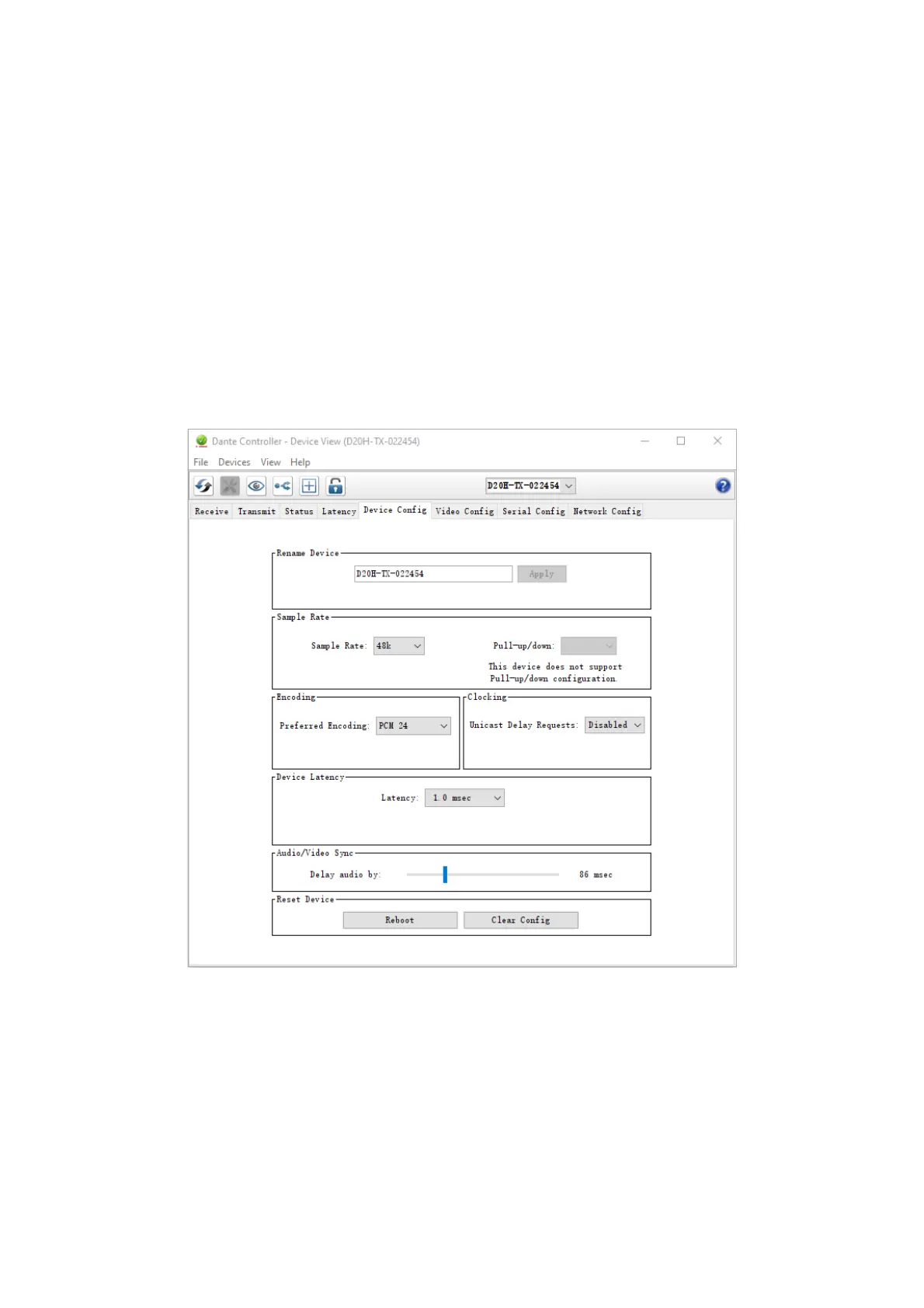Open Network View with the routing icon

click(283, 486)
